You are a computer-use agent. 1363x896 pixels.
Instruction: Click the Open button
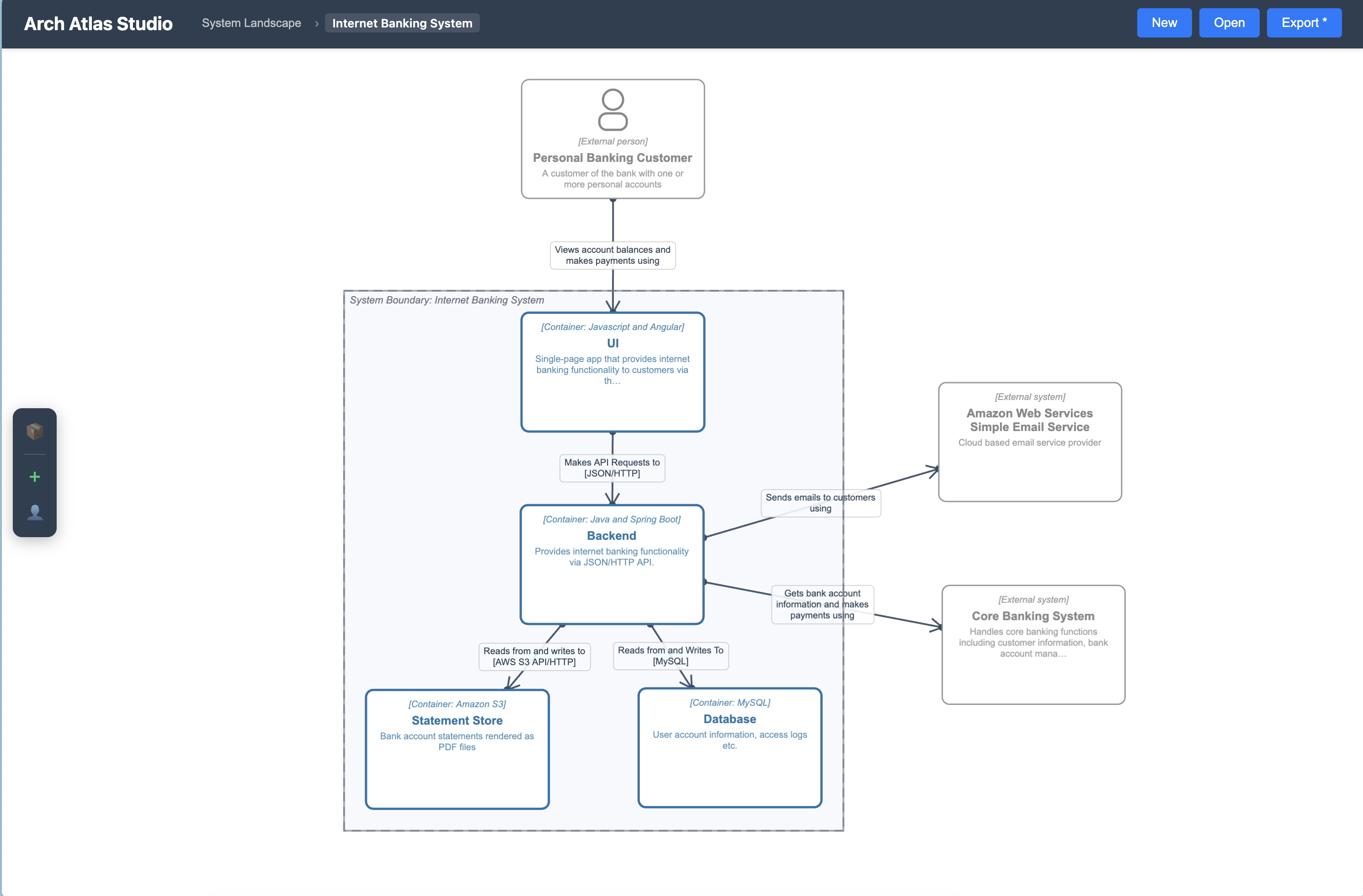pyautogui.click(x=1229, y=23)
